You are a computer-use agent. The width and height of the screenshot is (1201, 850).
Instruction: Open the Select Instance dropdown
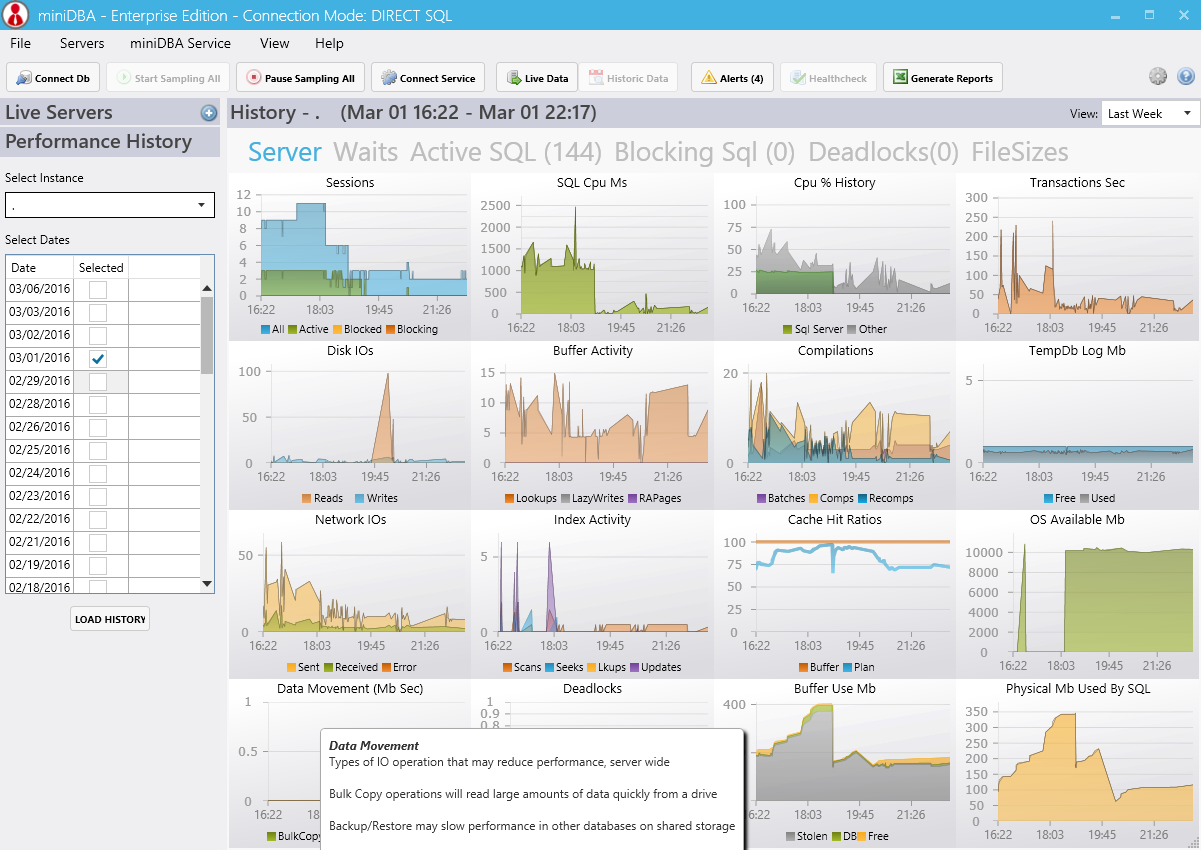pos(110,205)
